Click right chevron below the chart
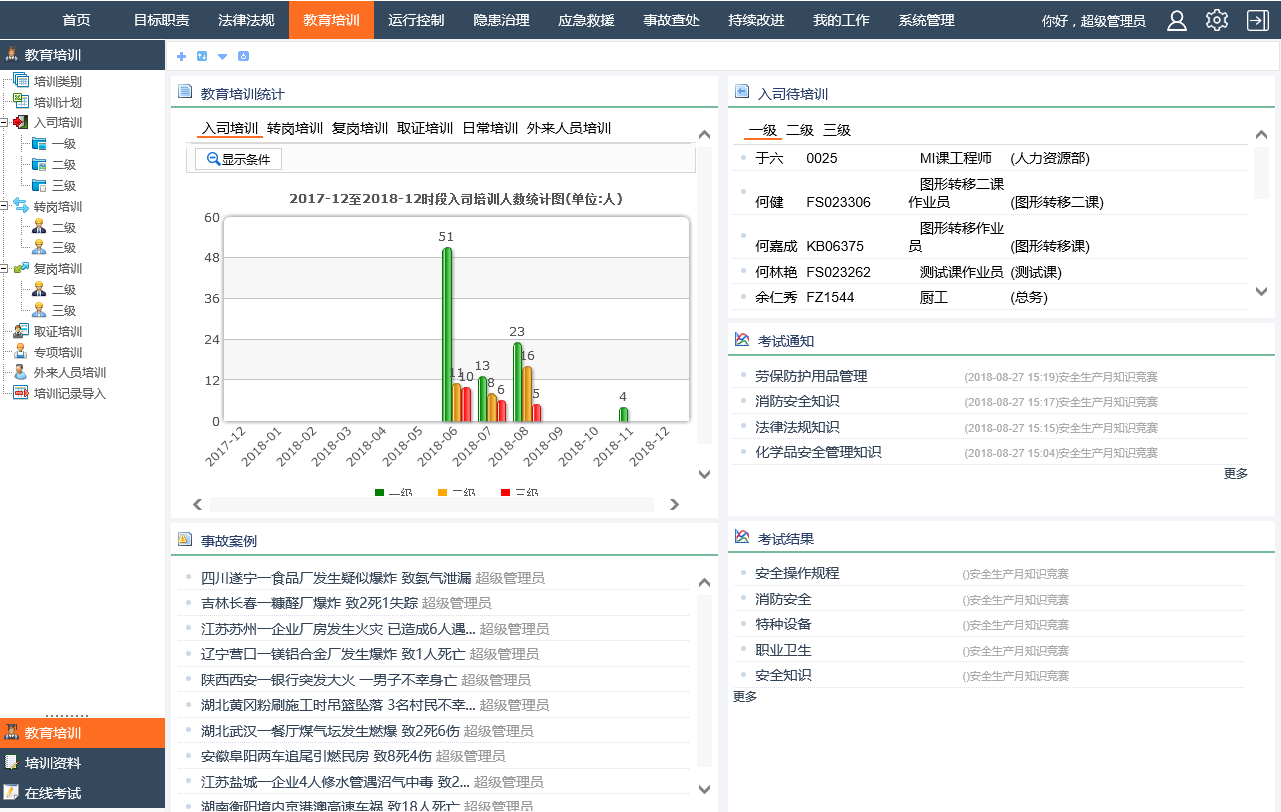Viewport: 1281px width, 812px height. click(675, 505)
